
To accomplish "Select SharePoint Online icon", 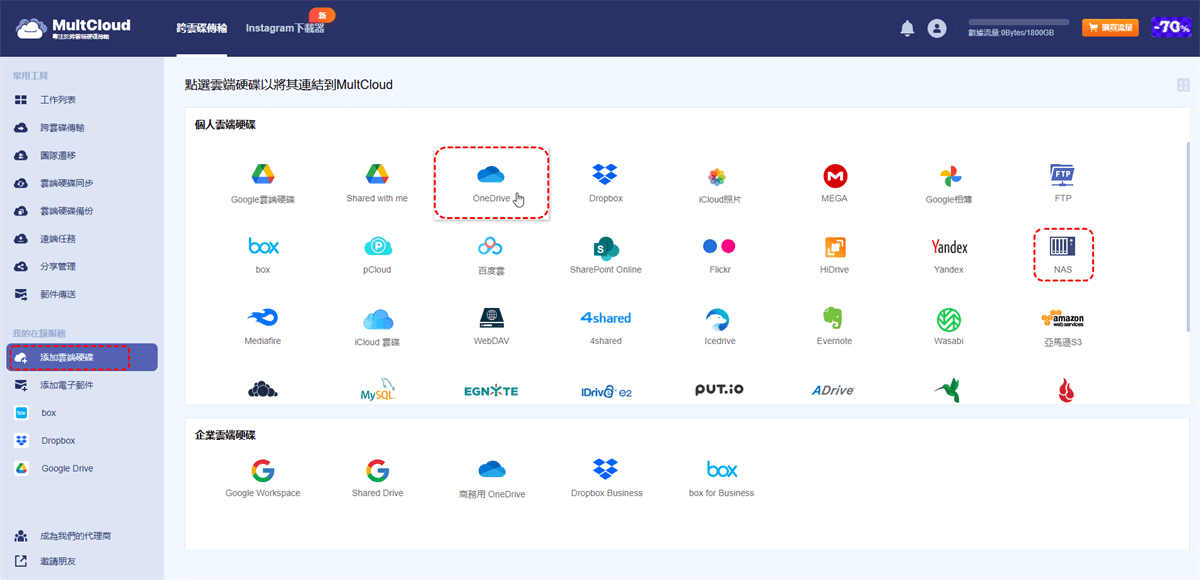I will pos(605,246).
